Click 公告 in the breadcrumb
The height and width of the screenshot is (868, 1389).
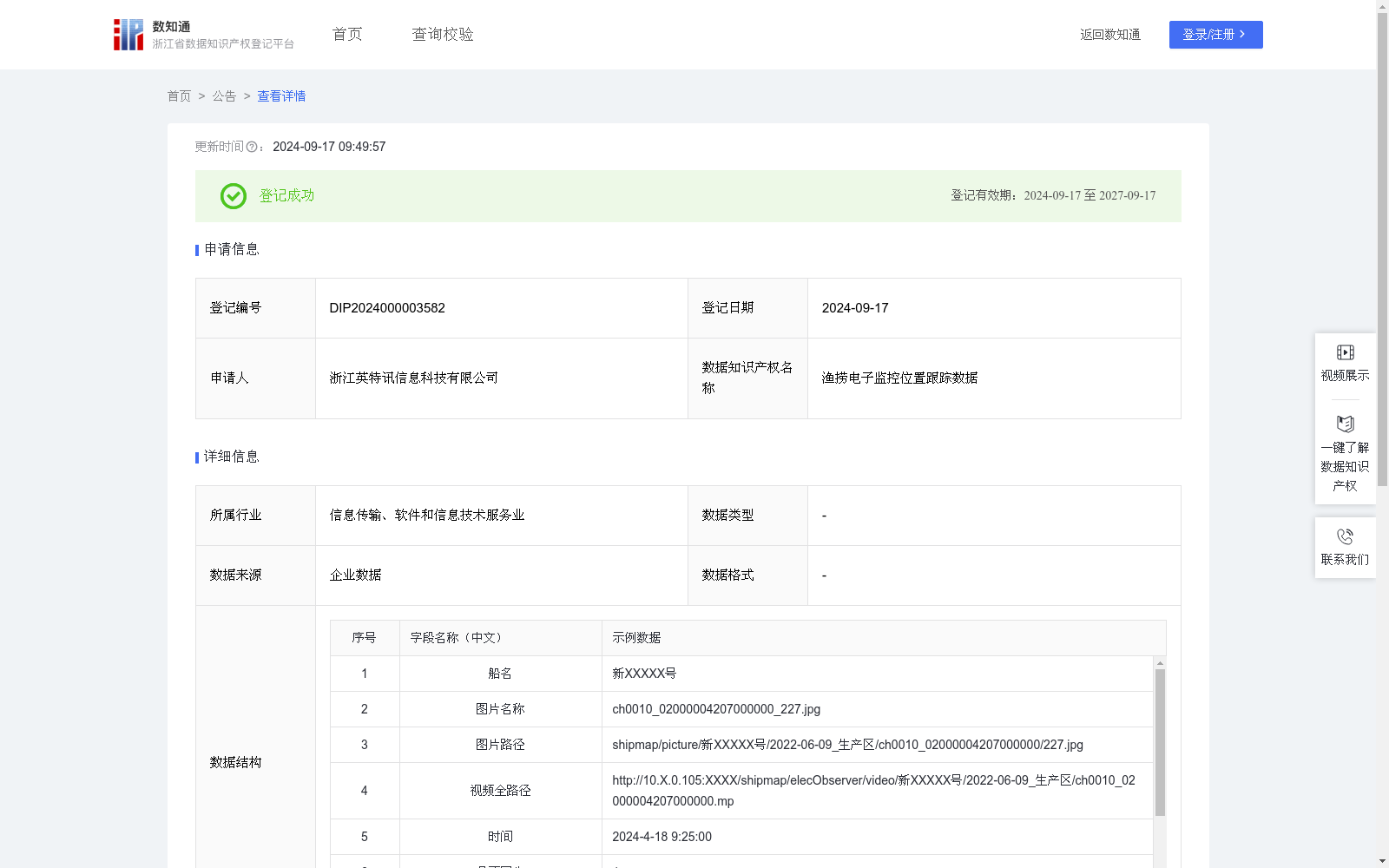click(x=224, y=96)
